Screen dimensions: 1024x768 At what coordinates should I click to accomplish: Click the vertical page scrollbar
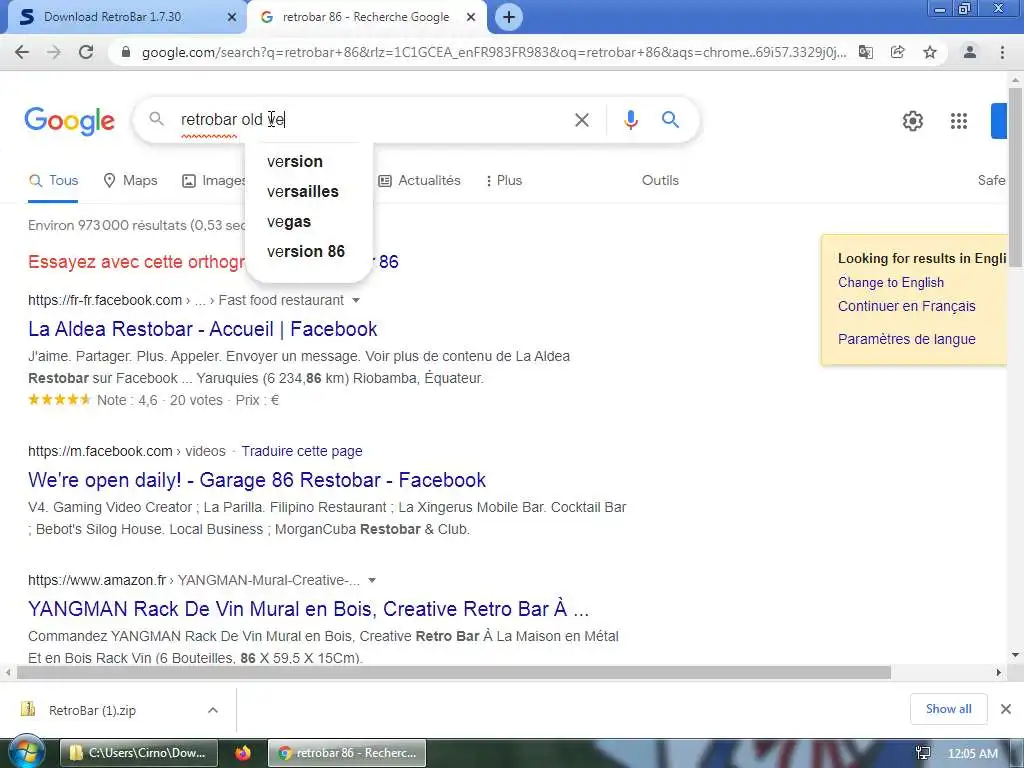pos(1015,176)
